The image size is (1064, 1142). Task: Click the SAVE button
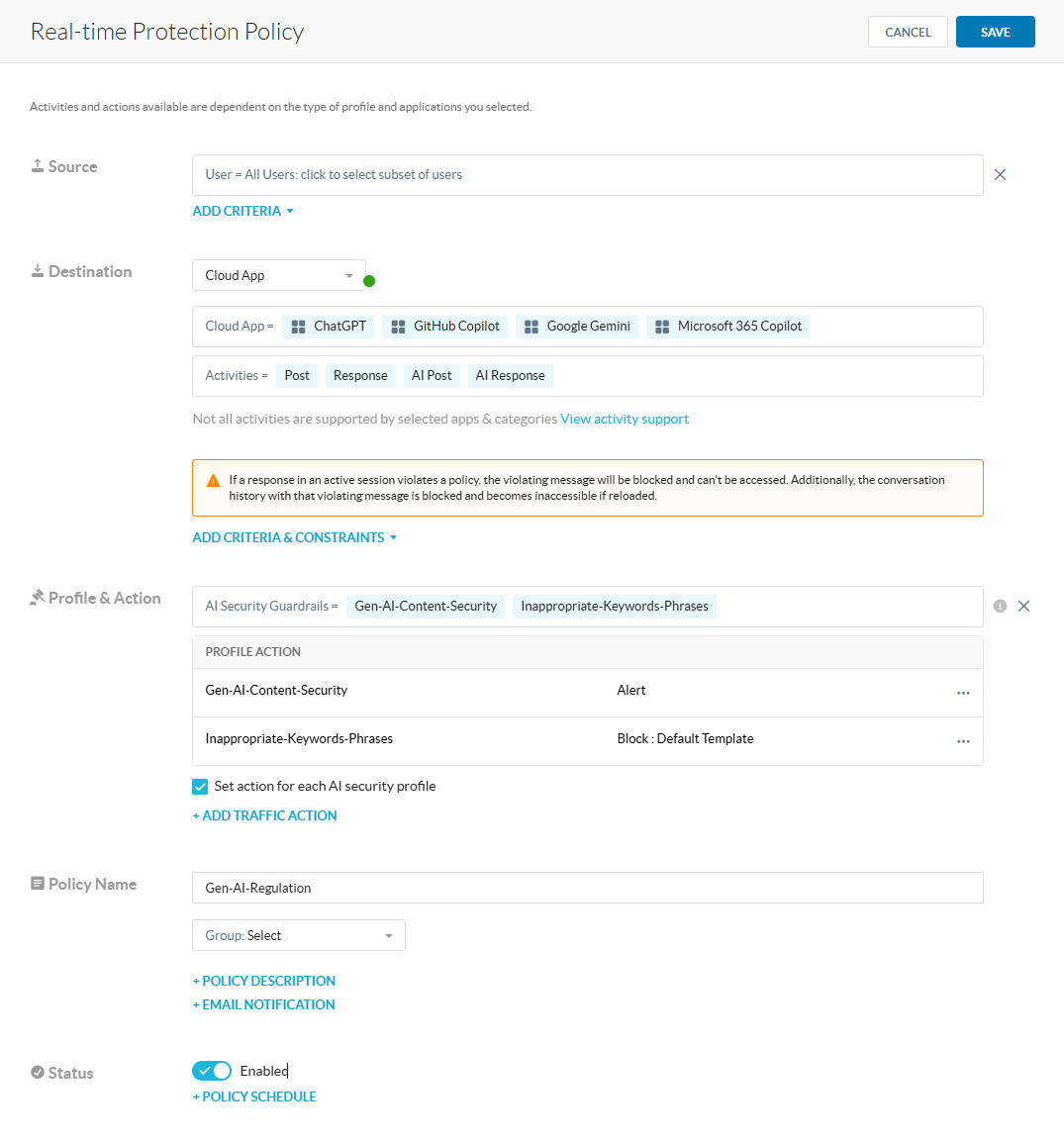(x=995, y=31)
